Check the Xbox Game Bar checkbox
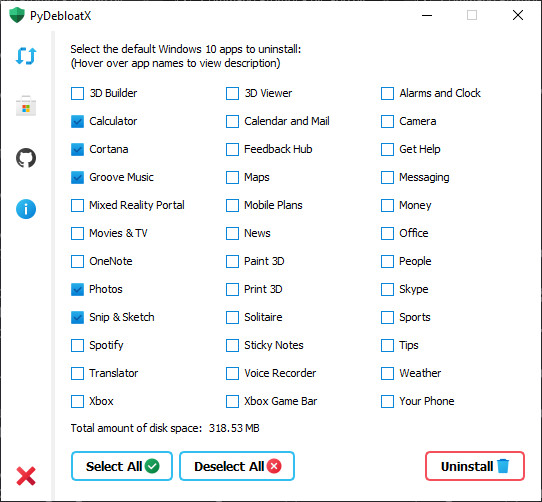This screenshot has height=502, width=542. coord(232,401)
